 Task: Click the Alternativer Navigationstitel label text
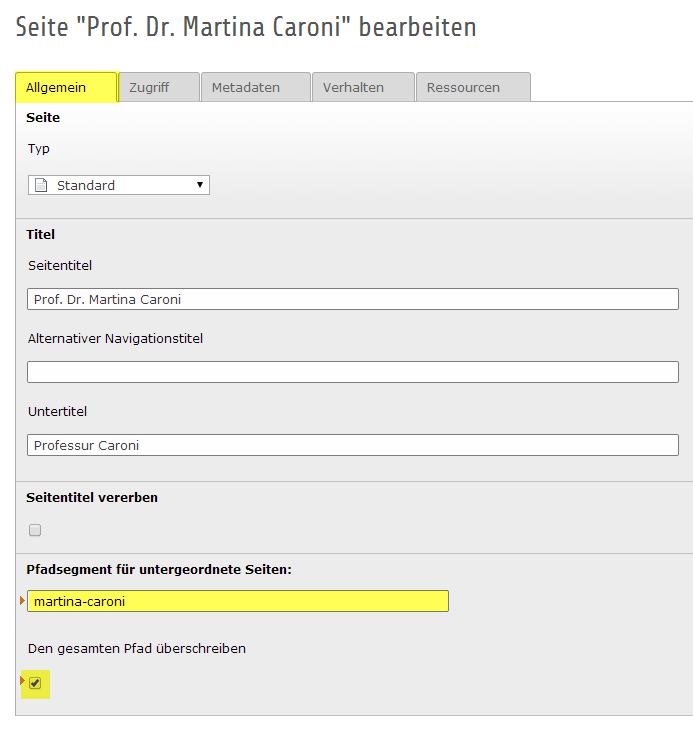(x=115, y=338)
